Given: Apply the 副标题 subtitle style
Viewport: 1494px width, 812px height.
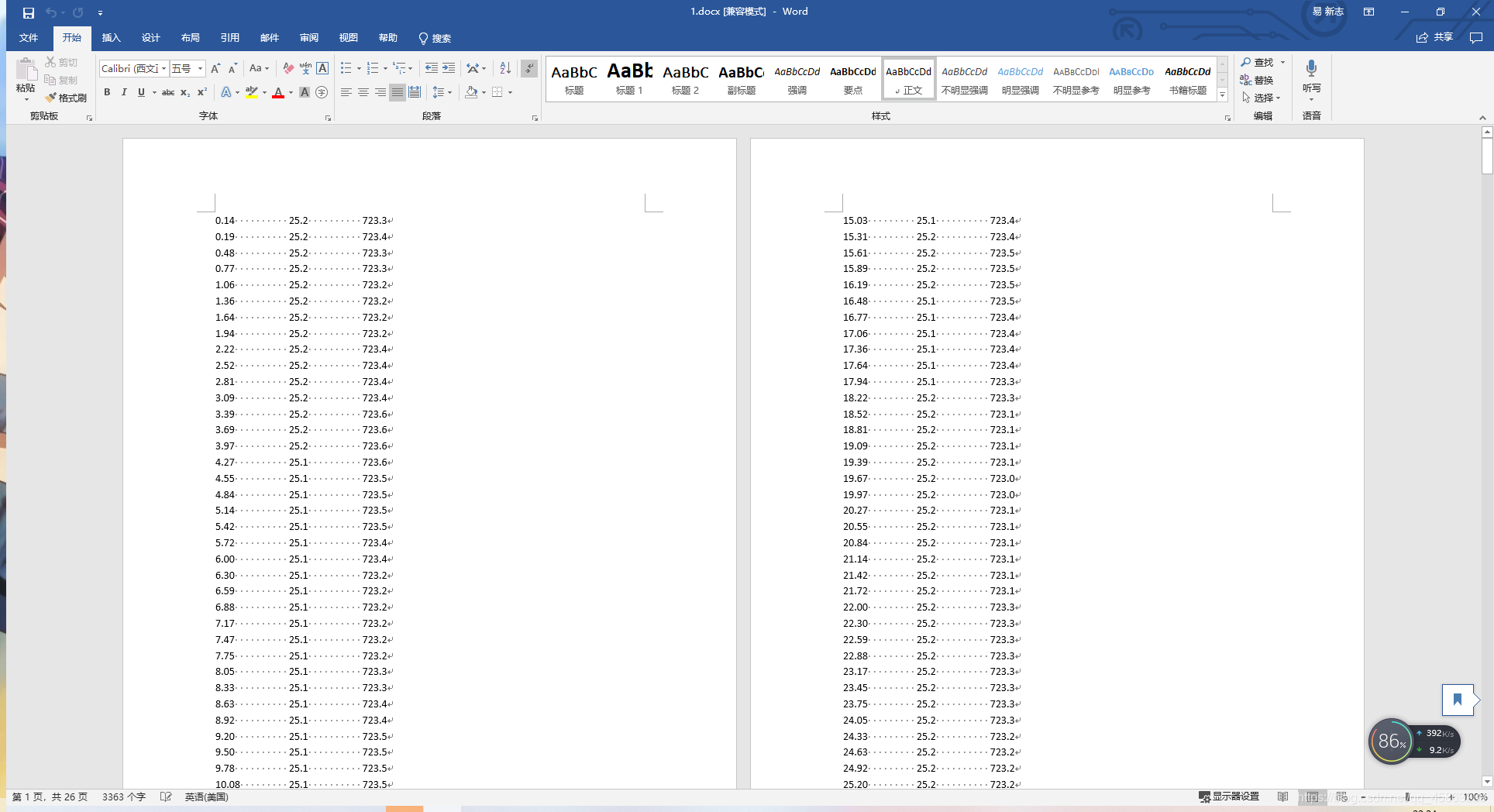Looking at the screenshot, I should pos(741,78).
